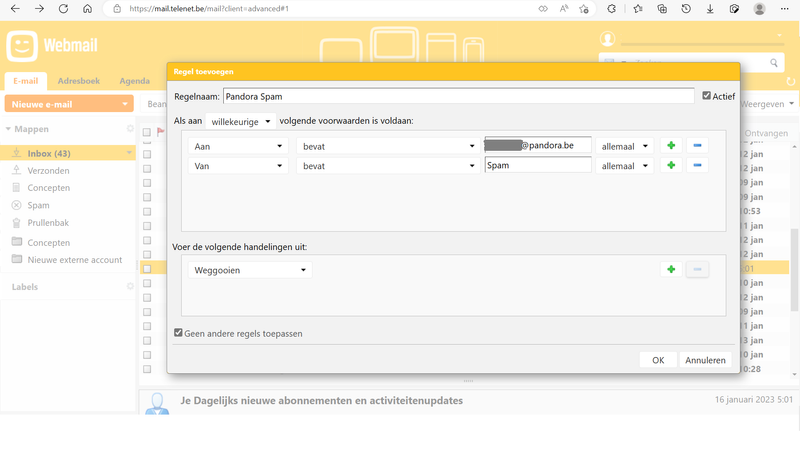The height and width of the screenshot is (450, 800).
Task: Open the Prullenbak folder
Action: [48, 223]
